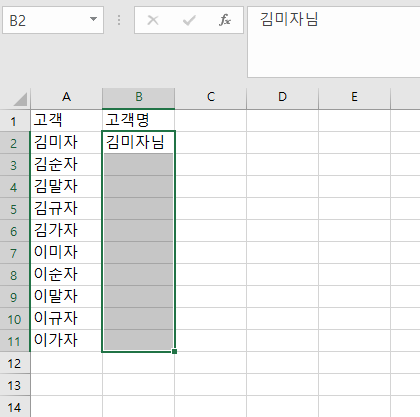
Task: Click the formula bar text 김미자님
Action: coord(289,19)
